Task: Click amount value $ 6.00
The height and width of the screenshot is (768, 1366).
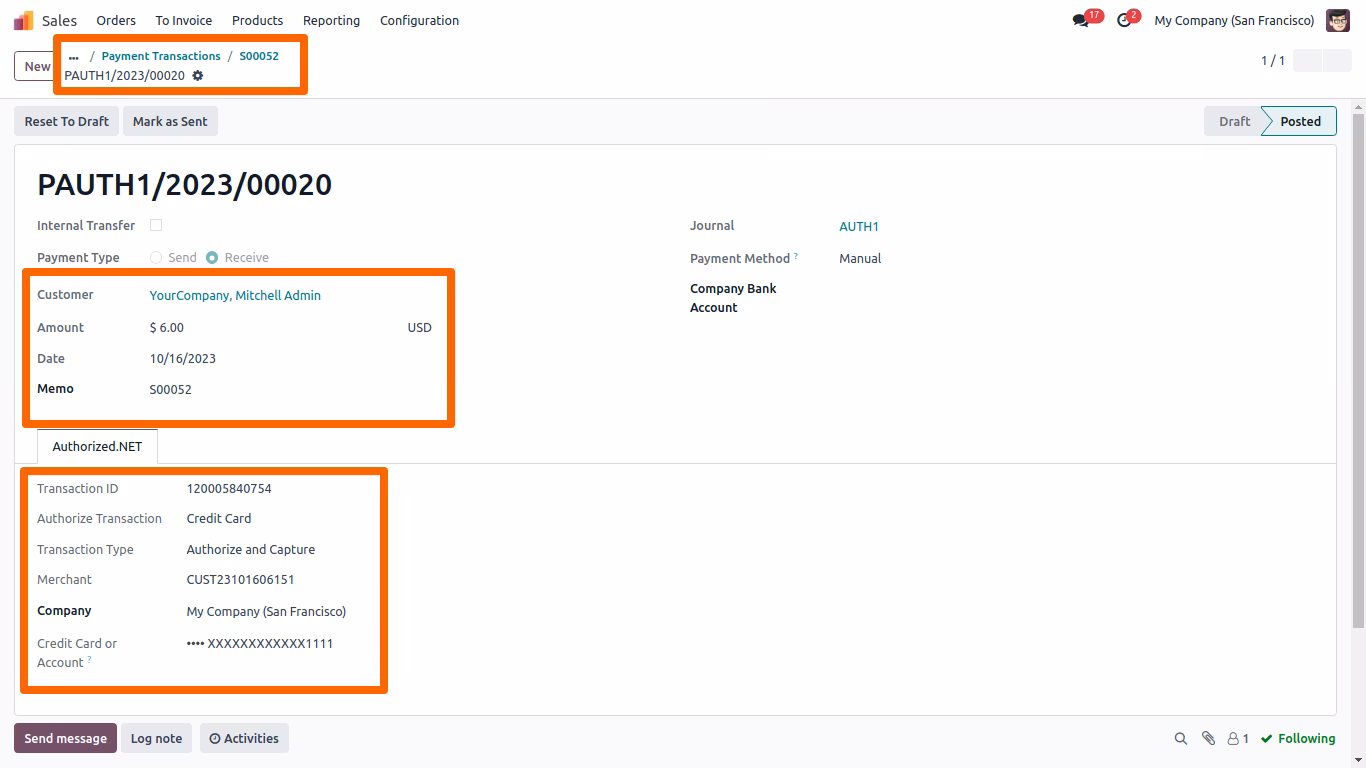Action: click(x=167, y=328)
